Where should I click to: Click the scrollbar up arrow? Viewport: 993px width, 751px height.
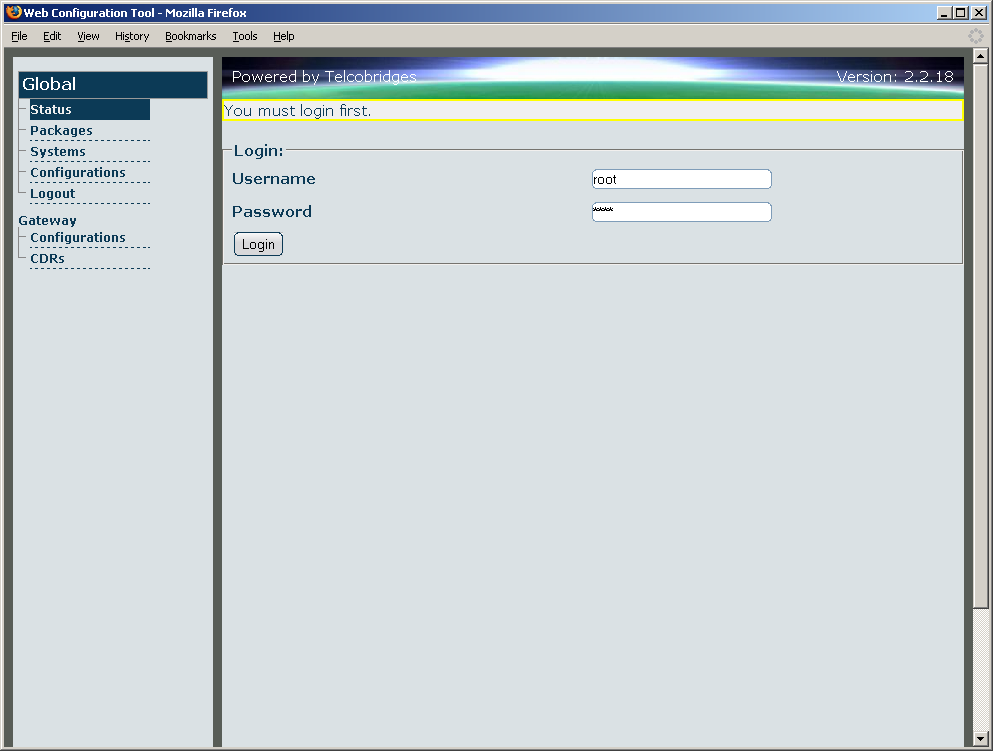pyautogui.click(x=980, y=56)
